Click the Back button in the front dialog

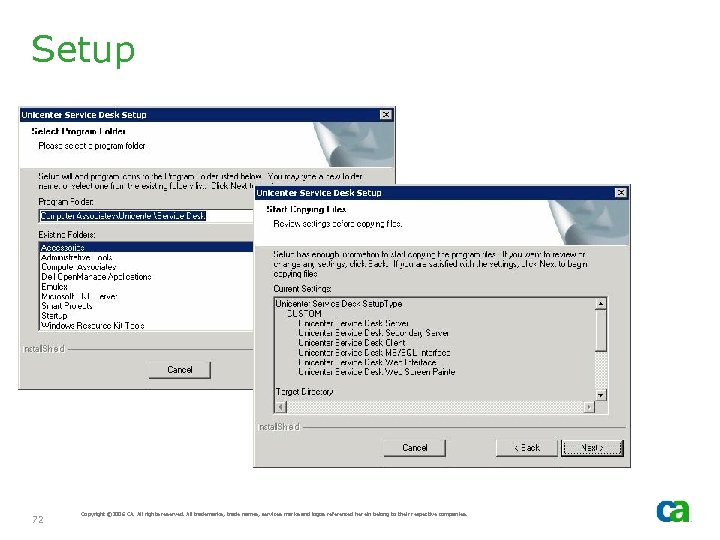click(527, 448)
